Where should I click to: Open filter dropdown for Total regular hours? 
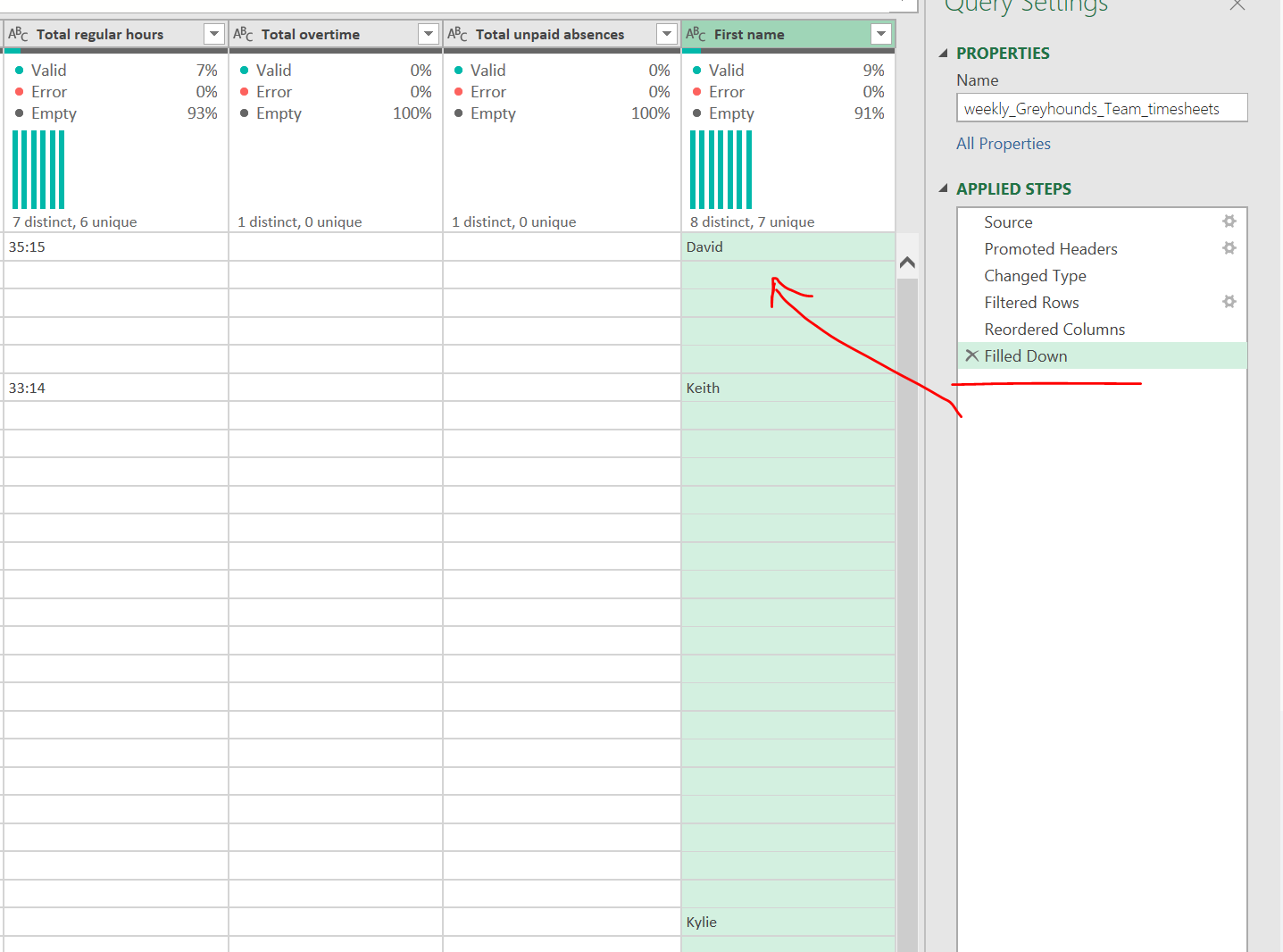click(x=214, y=34)
